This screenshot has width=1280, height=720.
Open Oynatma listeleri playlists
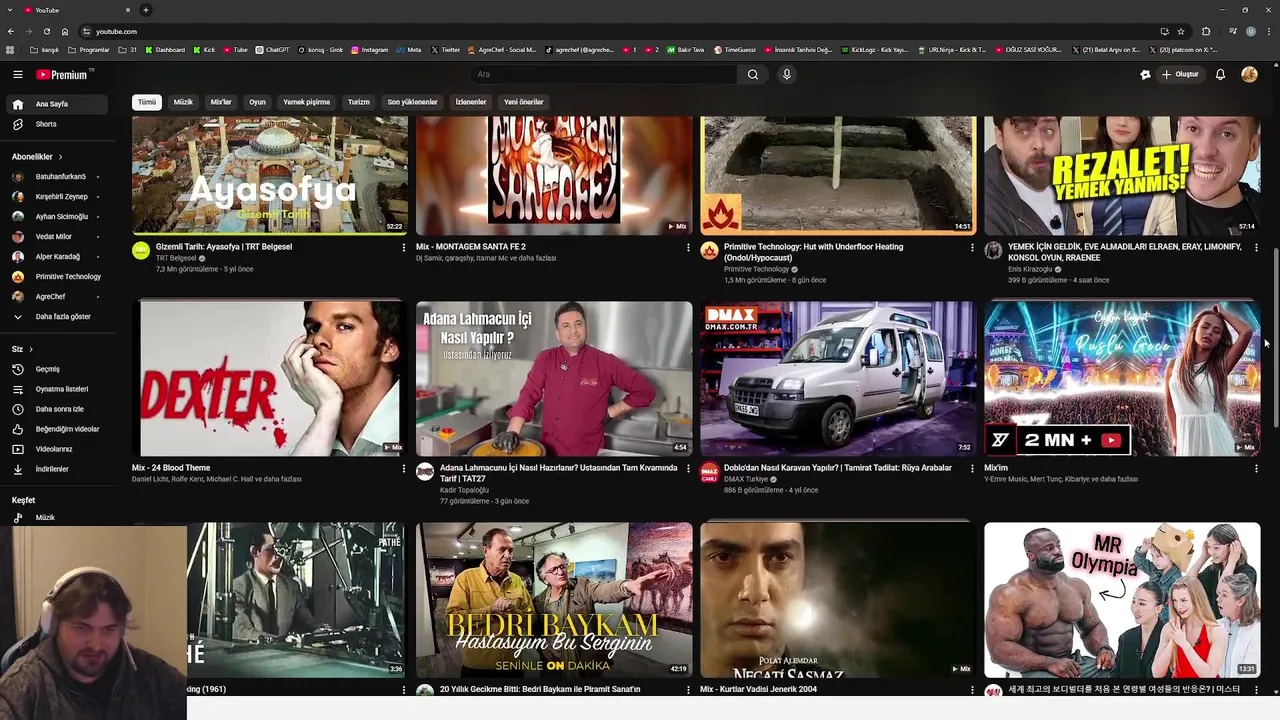pyautogui.click(x=57, y=389)
